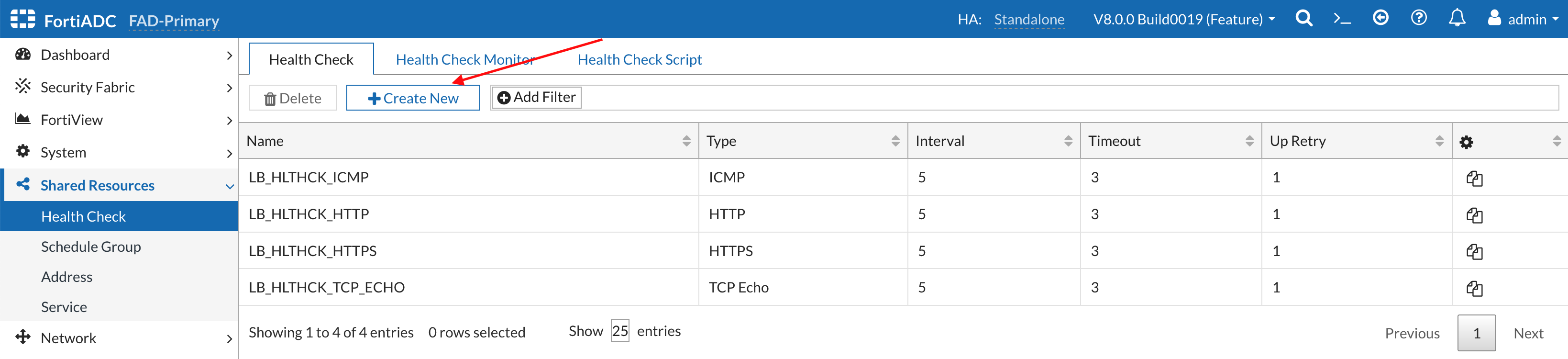Click the Add Filter button

(x=536, y=98)
